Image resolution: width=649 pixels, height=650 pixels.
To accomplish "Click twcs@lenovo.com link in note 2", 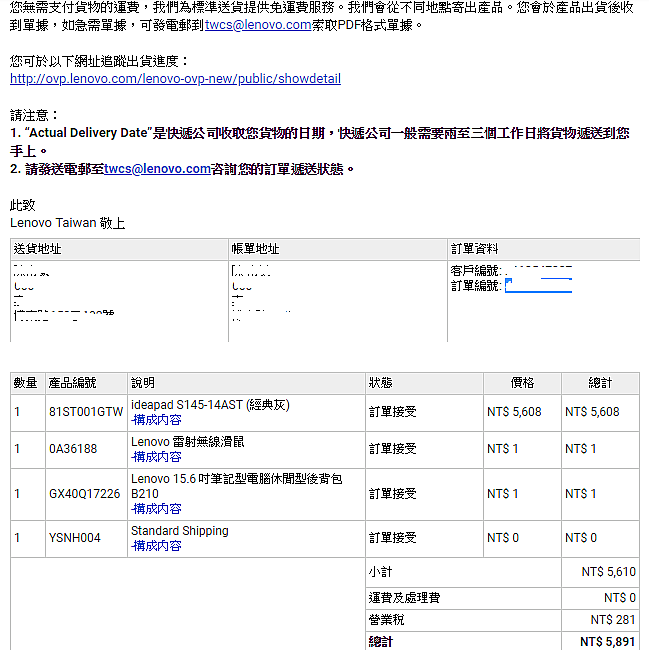I will [157, 169].
